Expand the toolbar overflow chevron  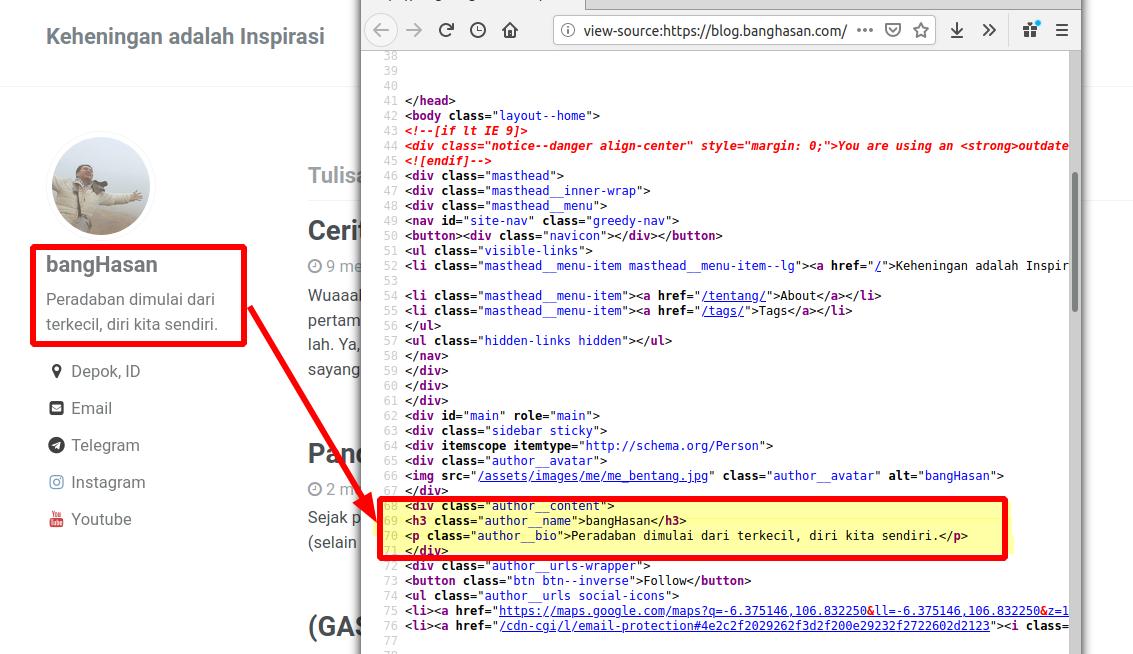pos(989,30)
